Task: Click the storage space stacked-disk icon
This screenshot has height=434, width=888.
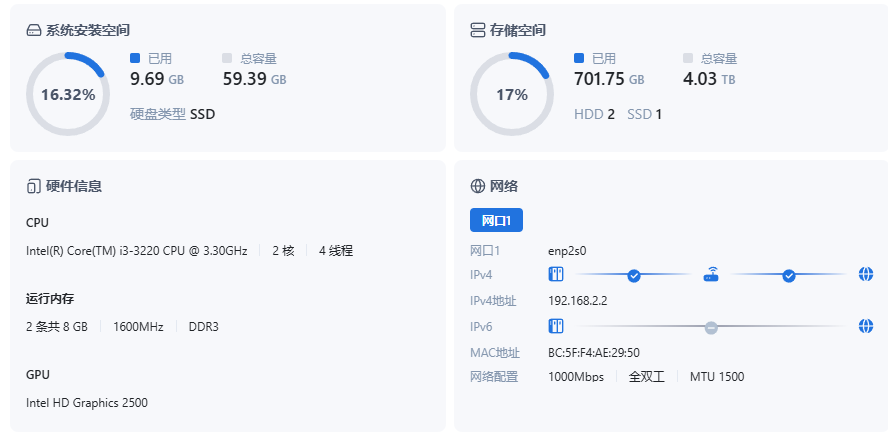Action: [x=478, y=31]
